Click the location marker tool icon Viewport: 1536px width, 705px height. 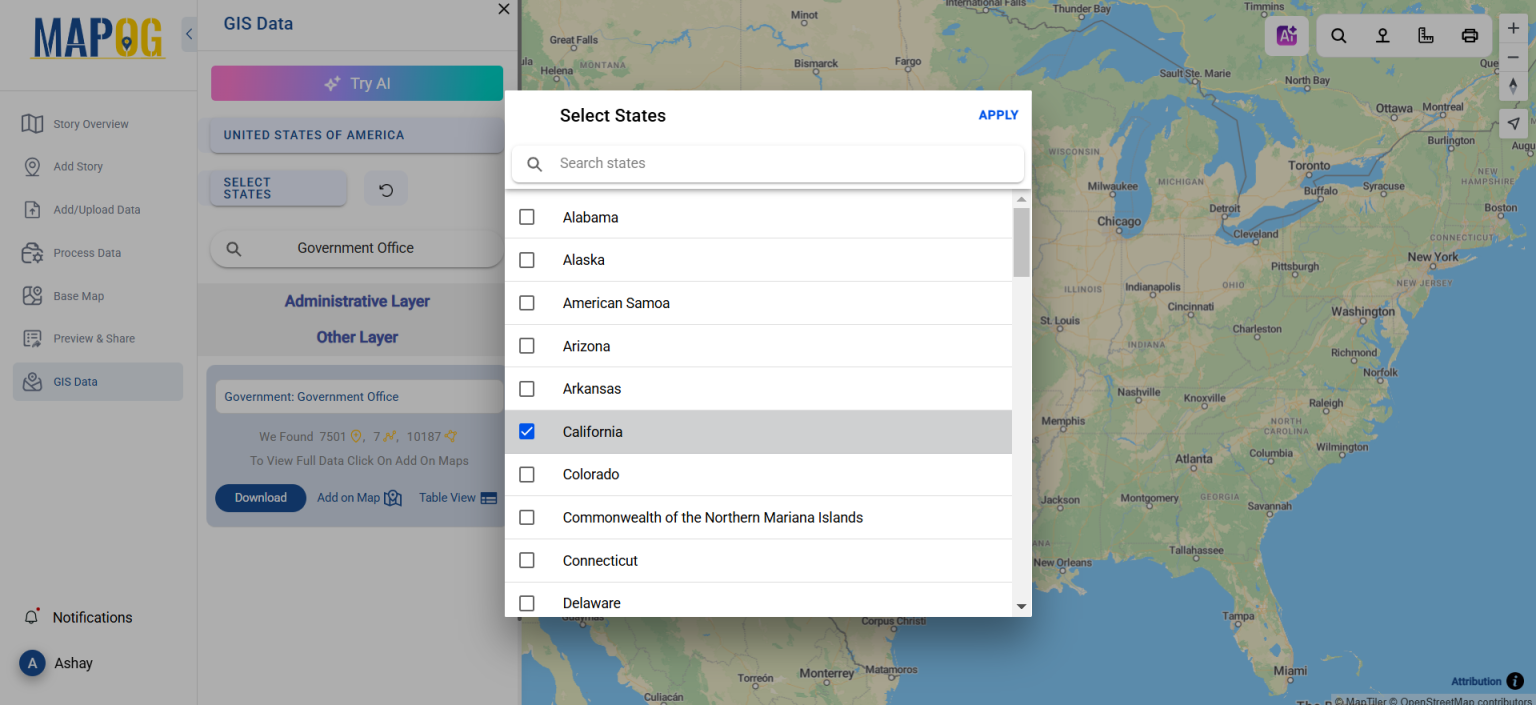(x=1382, y=35)
